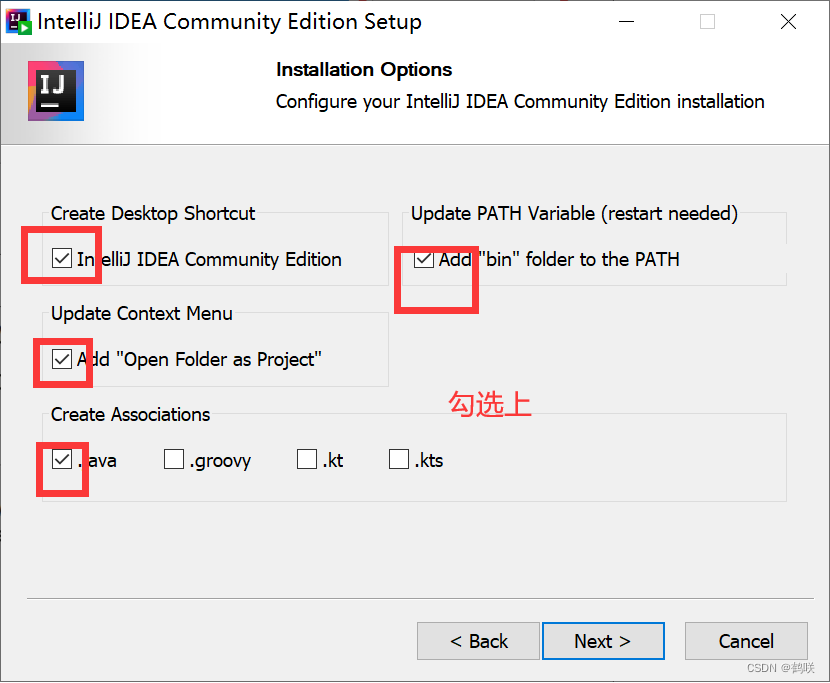Click the Create Associations section label
830x683 pixels.
130,414
